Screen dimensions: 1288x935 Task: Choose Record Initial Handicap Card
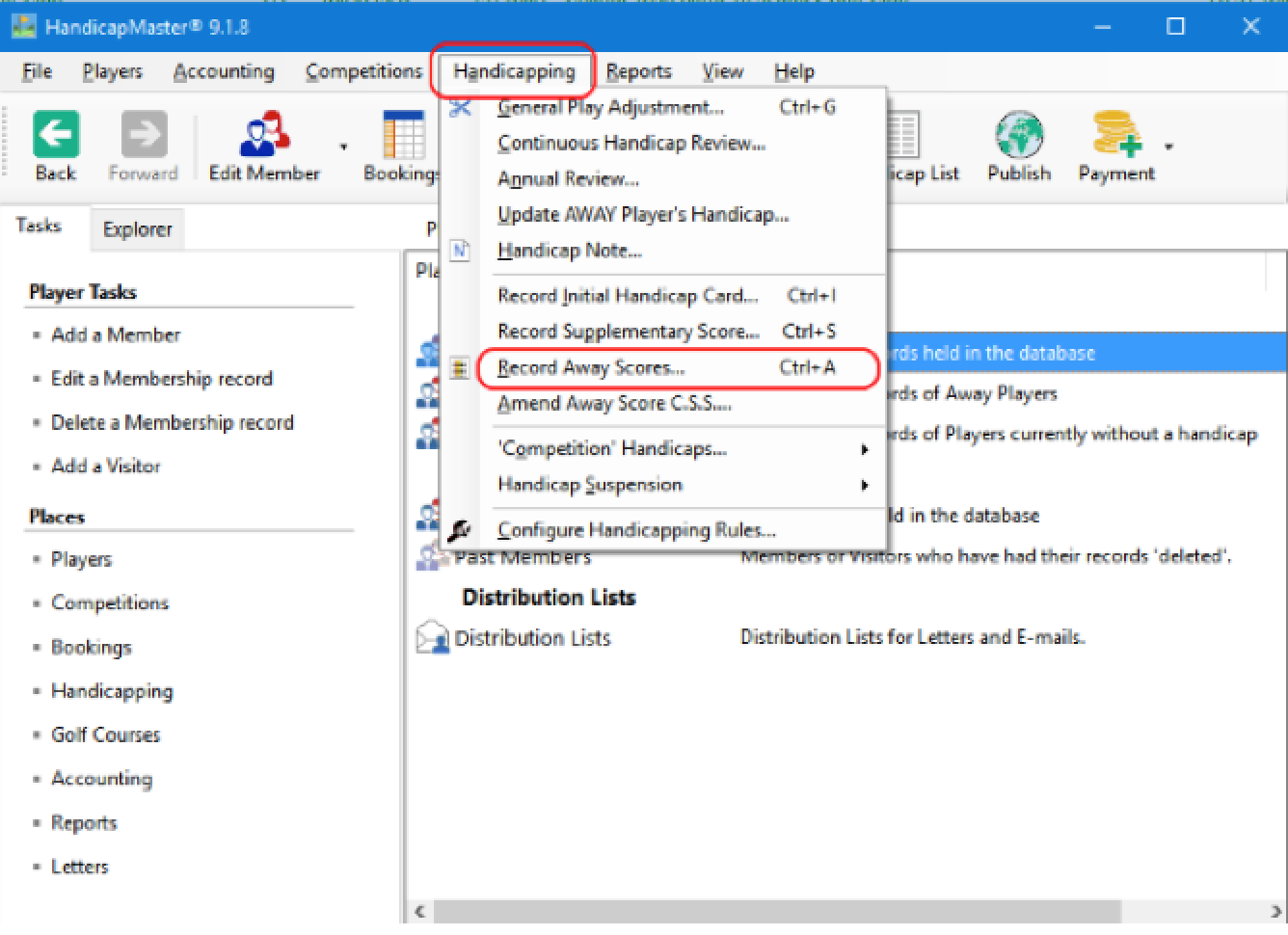(x=663, y=296)
